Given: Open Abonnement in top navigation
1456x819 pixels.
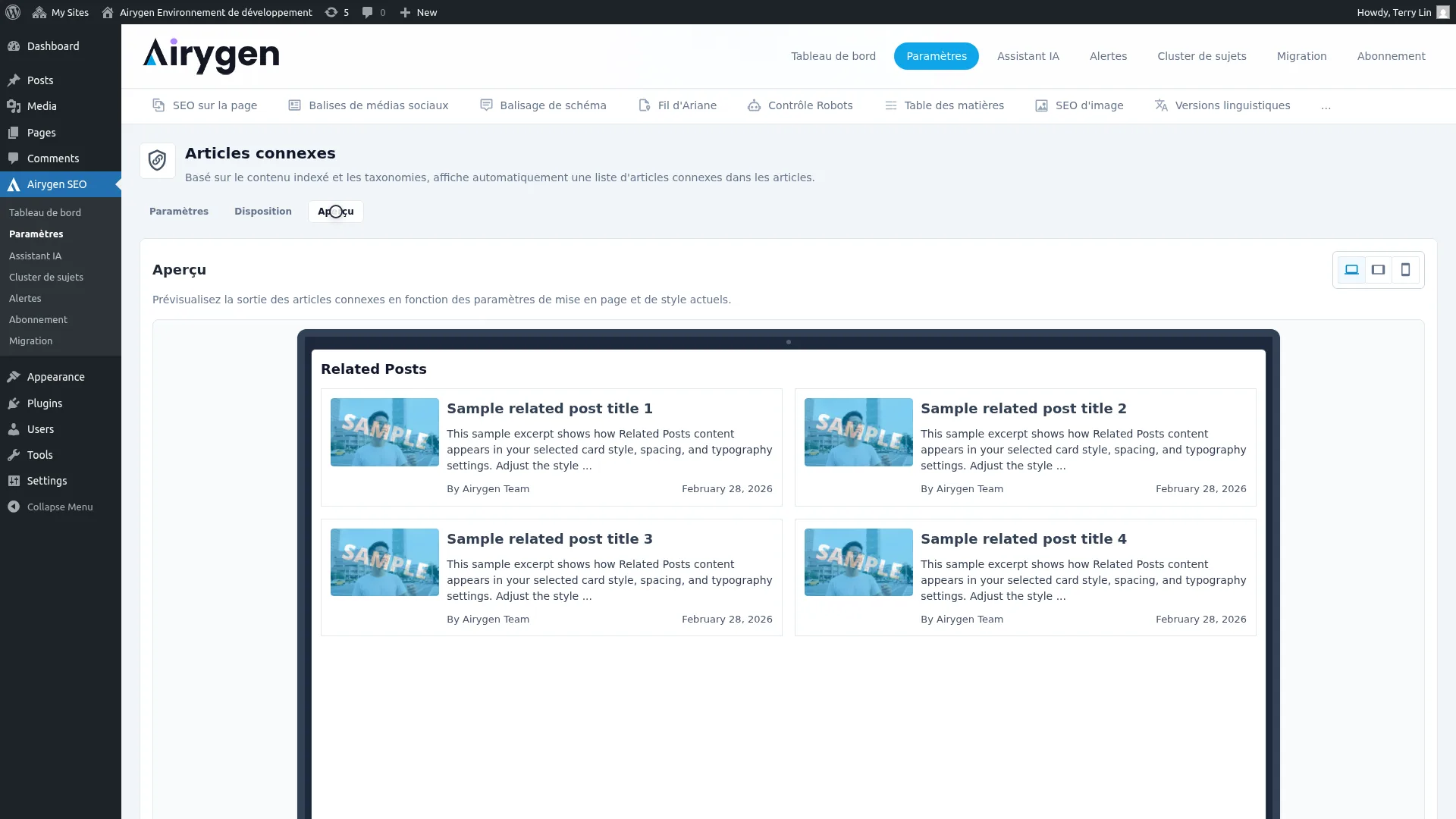Looking at the screenshot, I should [x=1391, y=56].
